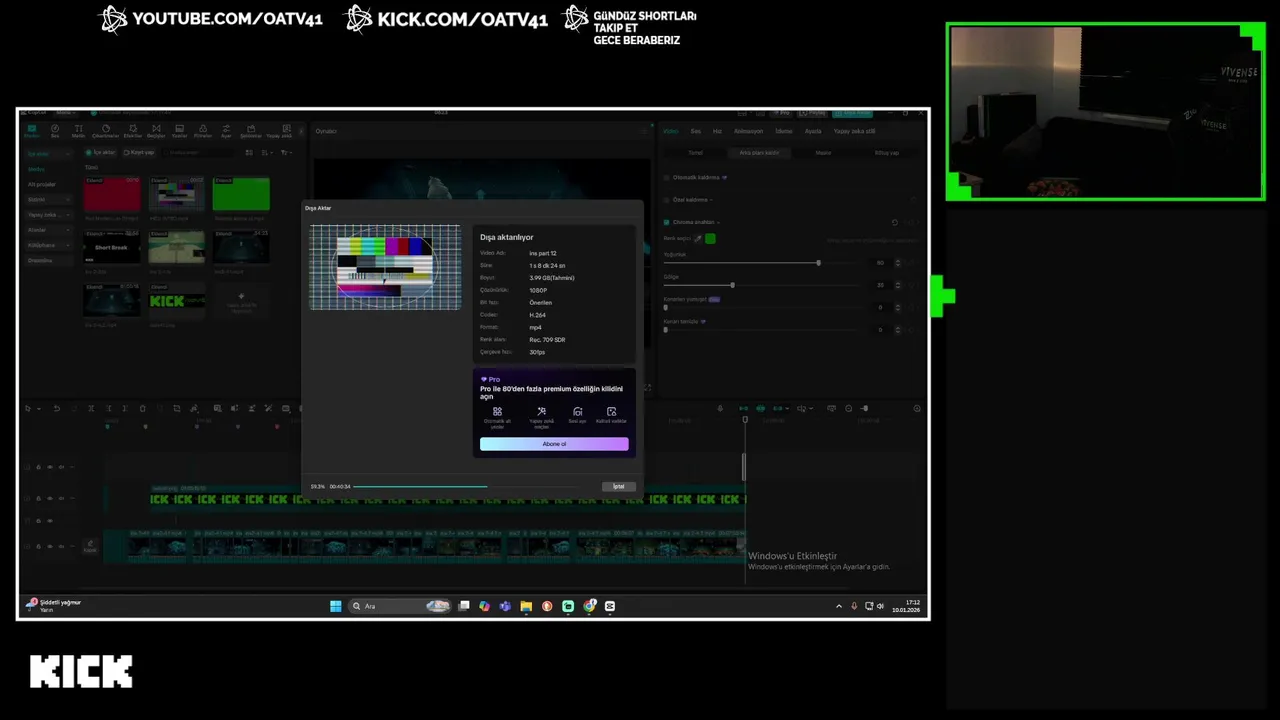The width and height of the screenshot is (1280, 720).
Task: Click the 1080P resolution value
Action: pyautogui.click(x=538, y=290)
